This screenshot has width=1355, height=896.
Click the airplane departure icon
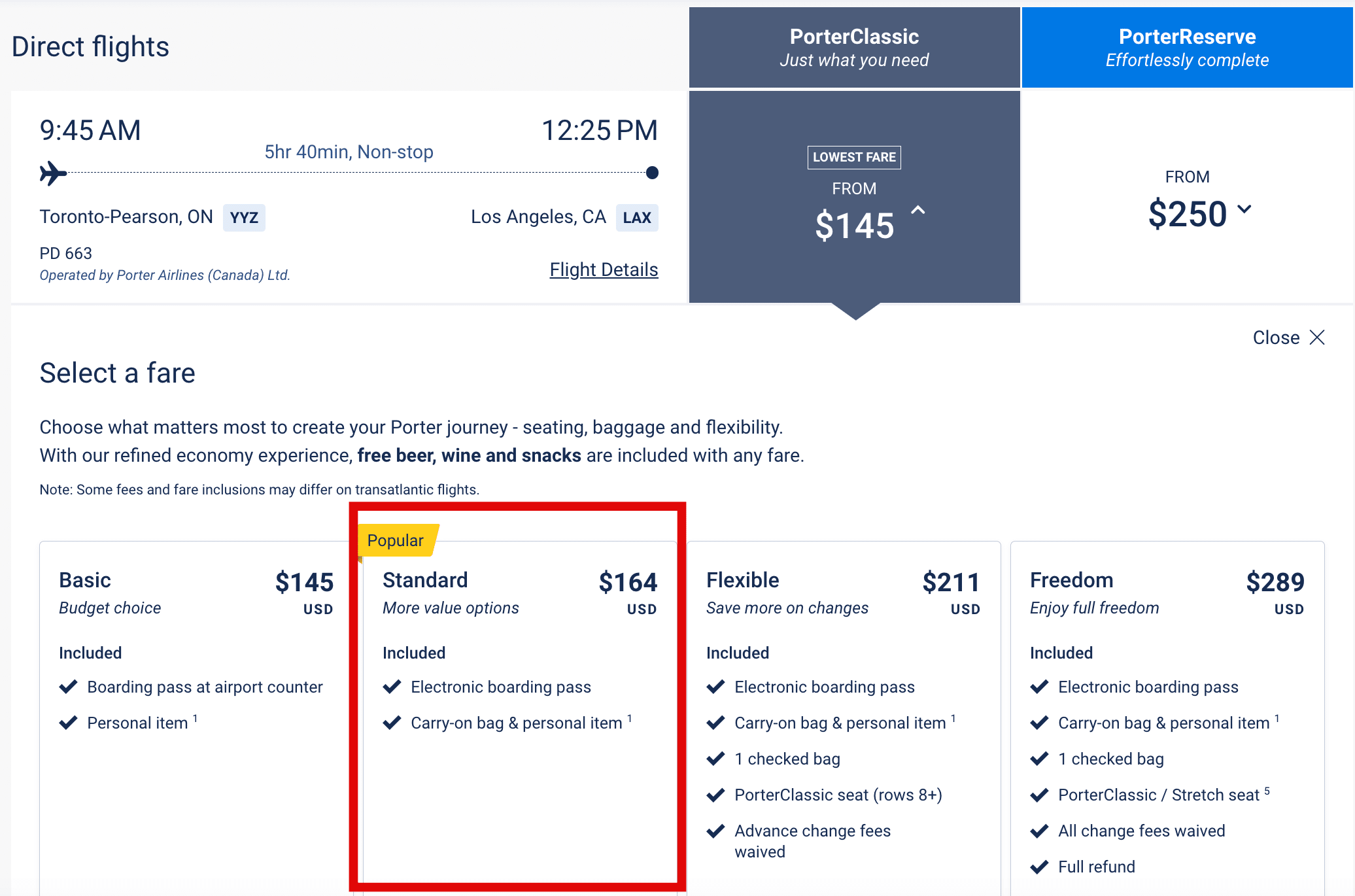tap(53, 173)
